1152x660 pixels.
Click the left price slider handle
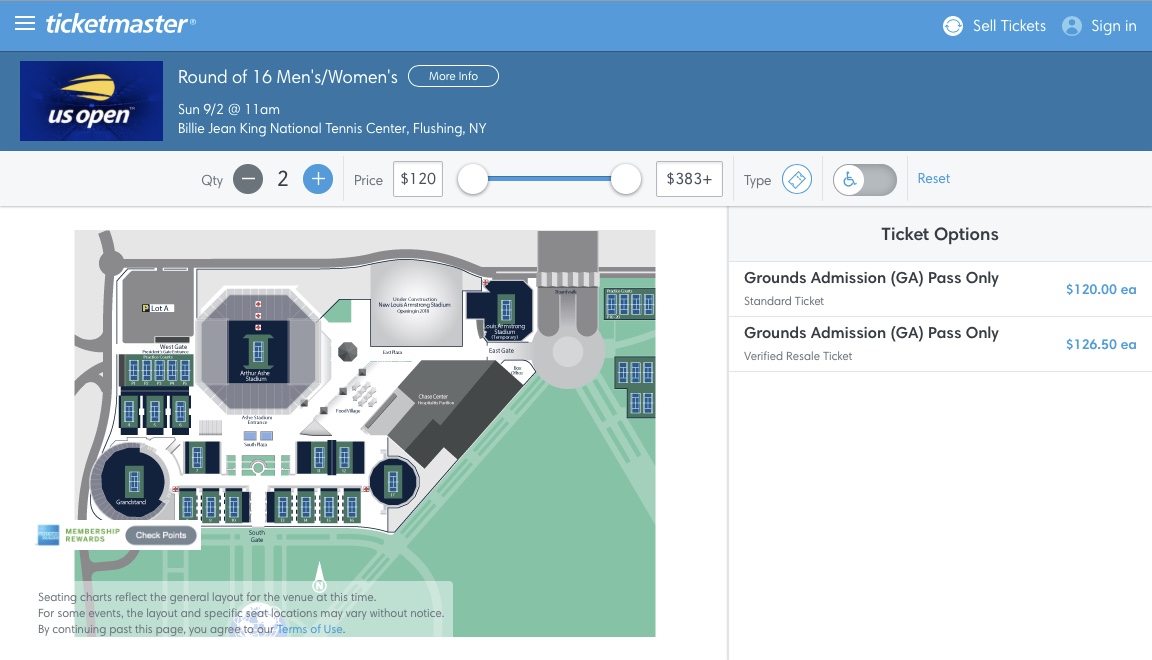click(x=473, y=179)
